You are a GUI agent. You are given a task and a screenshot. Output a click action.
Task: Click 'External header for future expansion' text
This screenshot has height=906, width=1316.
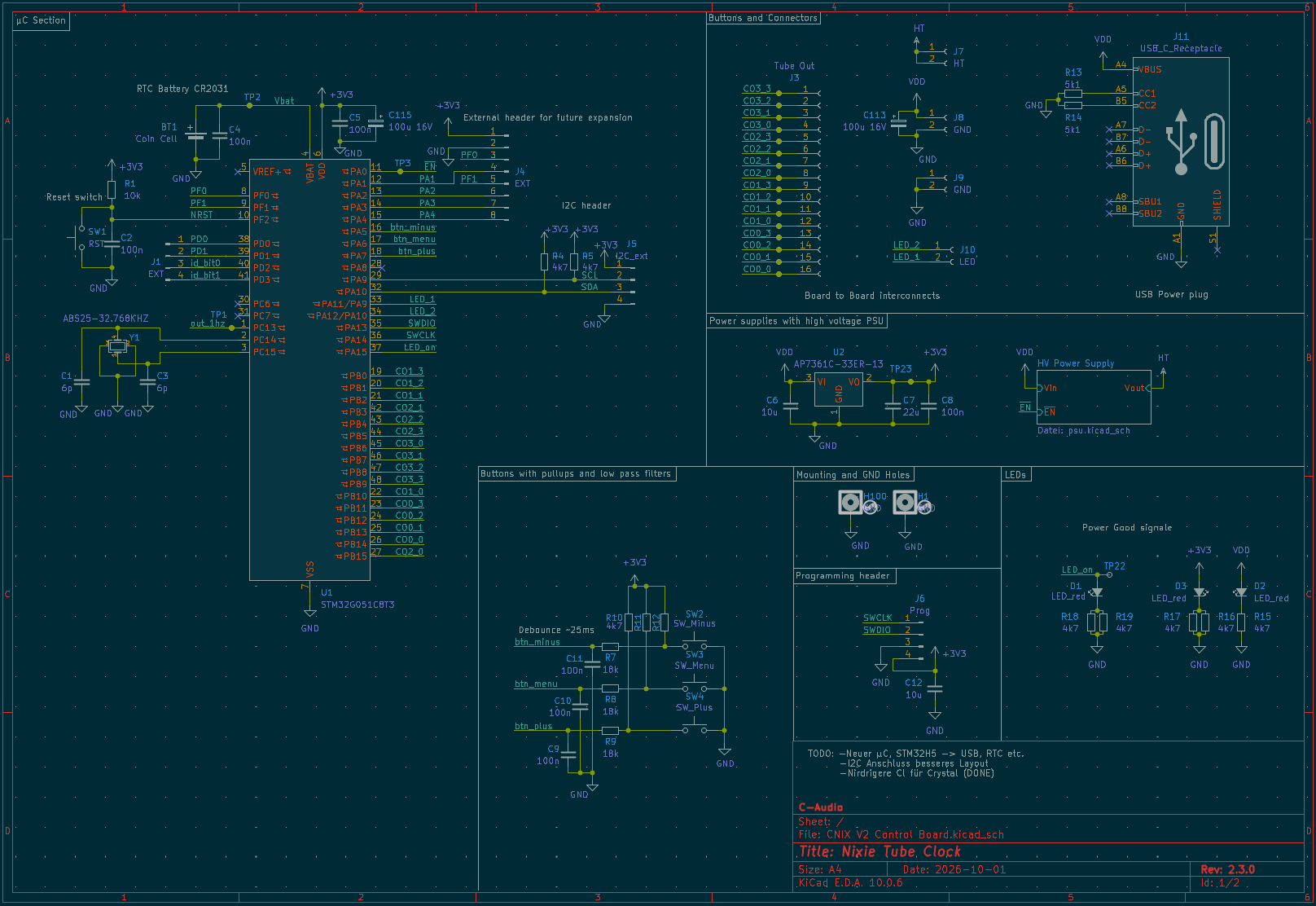click(x=548, y=117)
